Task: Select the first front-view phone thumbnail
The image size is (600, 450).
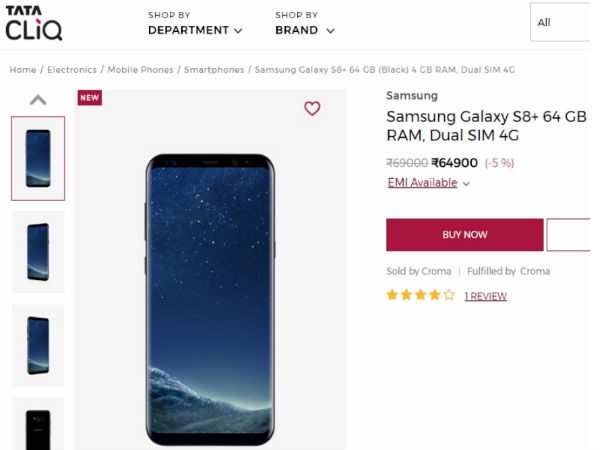Action: tap(38, 158)
